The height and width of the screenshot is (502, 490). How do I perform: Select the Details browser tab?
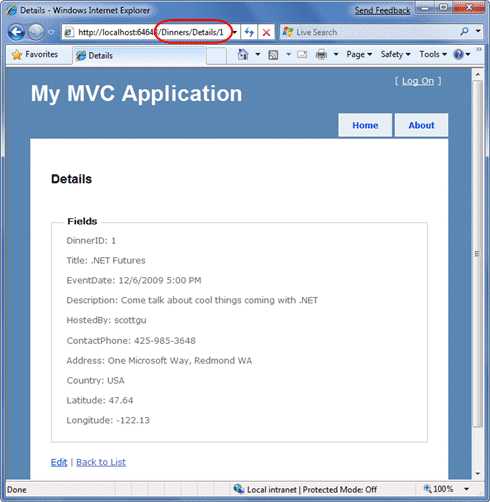tap(139, 55)
